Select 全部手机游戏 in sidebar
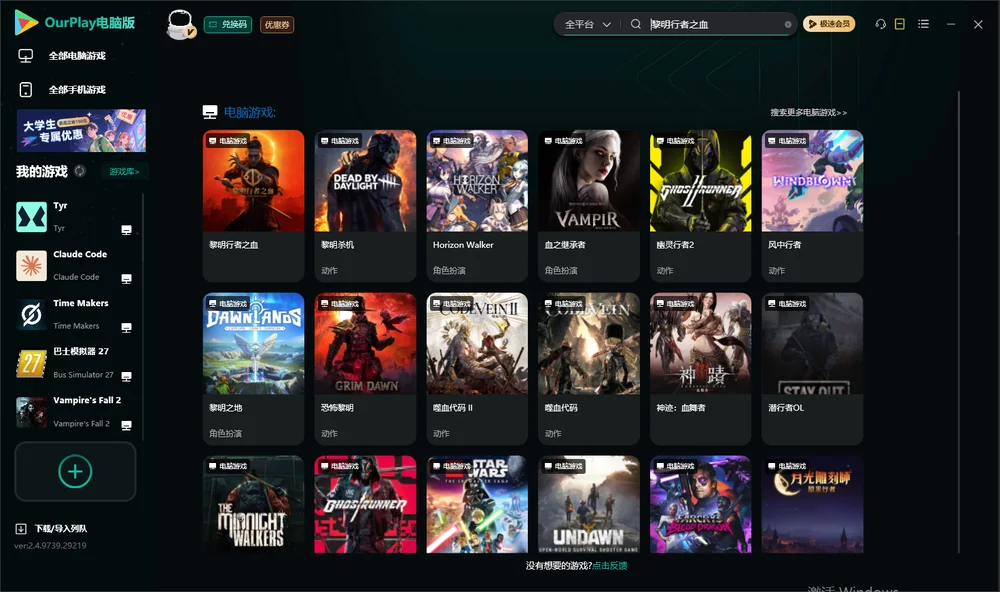The height and width of the screenshot is (592, 1000). pyautogui.click(x=77, y=90)
